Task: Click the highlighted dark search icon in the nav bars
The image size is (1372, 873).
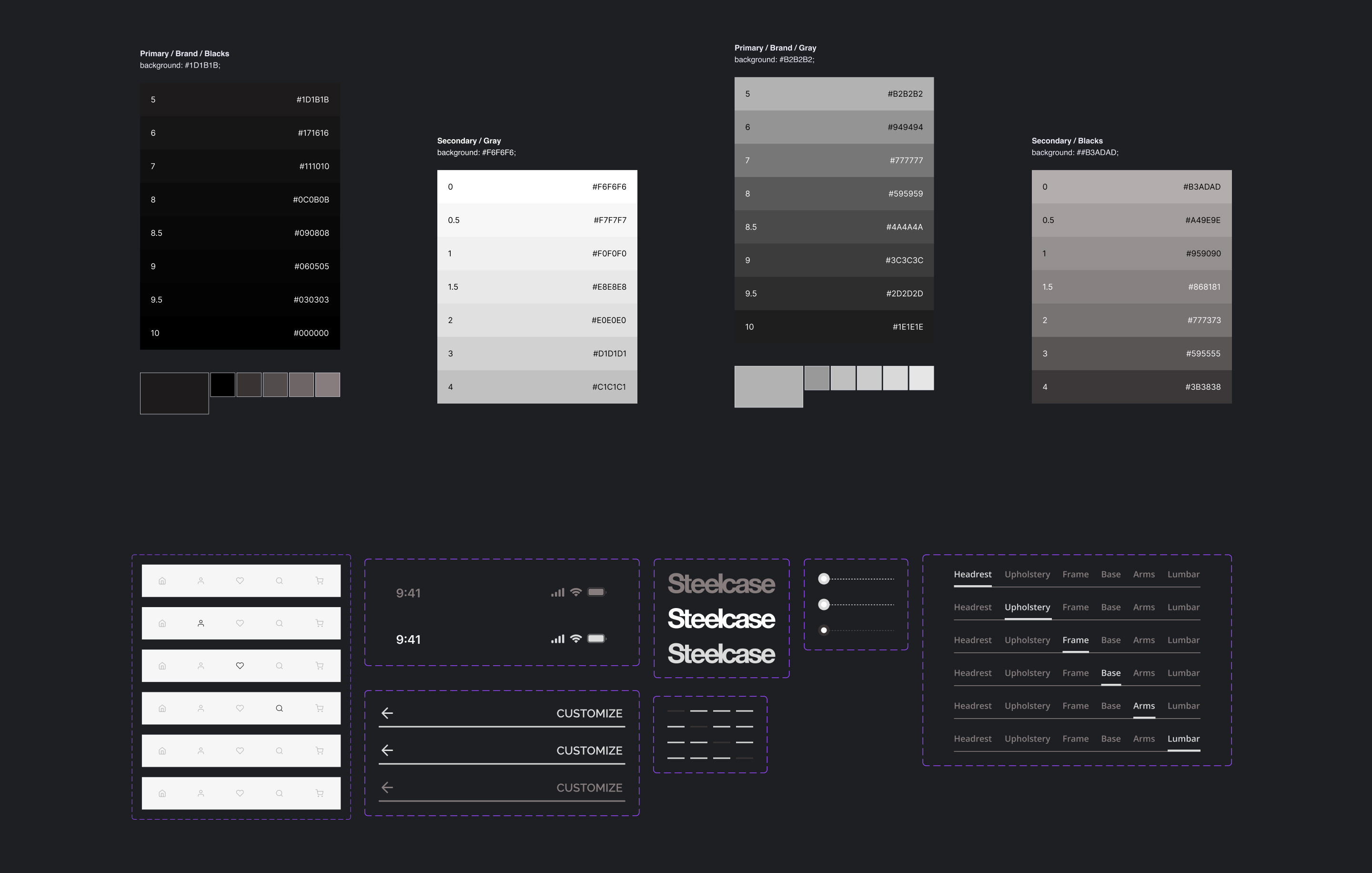Action: [x=279, y=708]
